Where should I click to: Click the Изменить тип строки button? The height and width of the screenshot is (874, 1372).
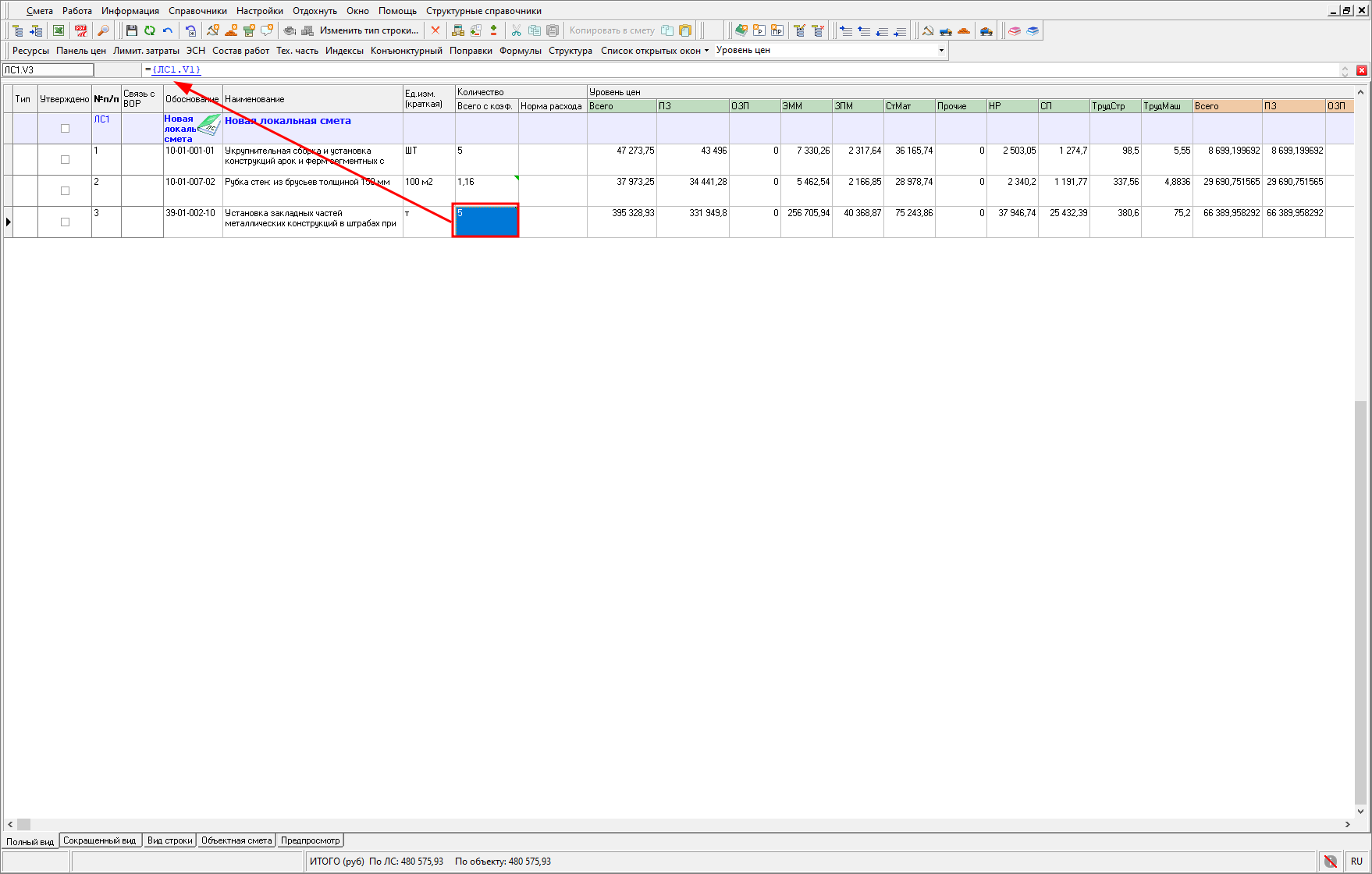click(x=368, y=30)
